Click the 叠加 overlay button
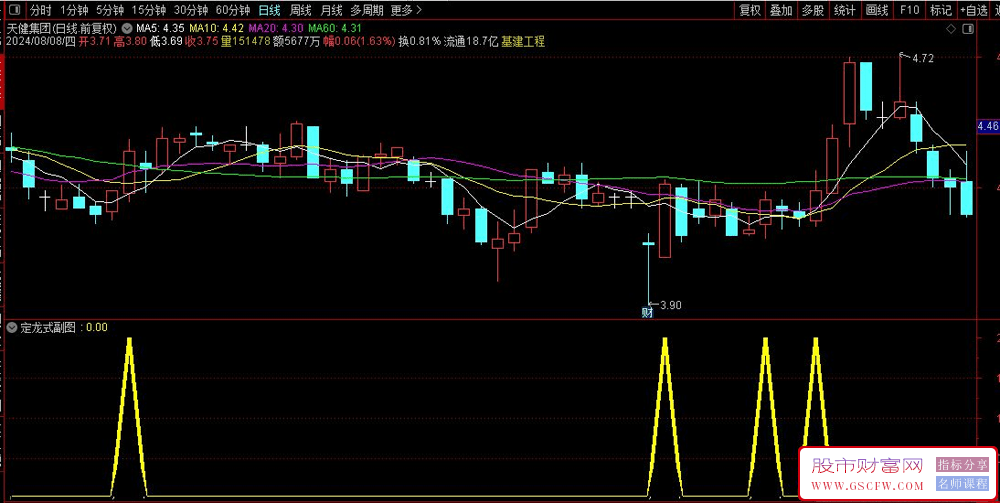Screen dimensions: 1000x503 [781, 10]
